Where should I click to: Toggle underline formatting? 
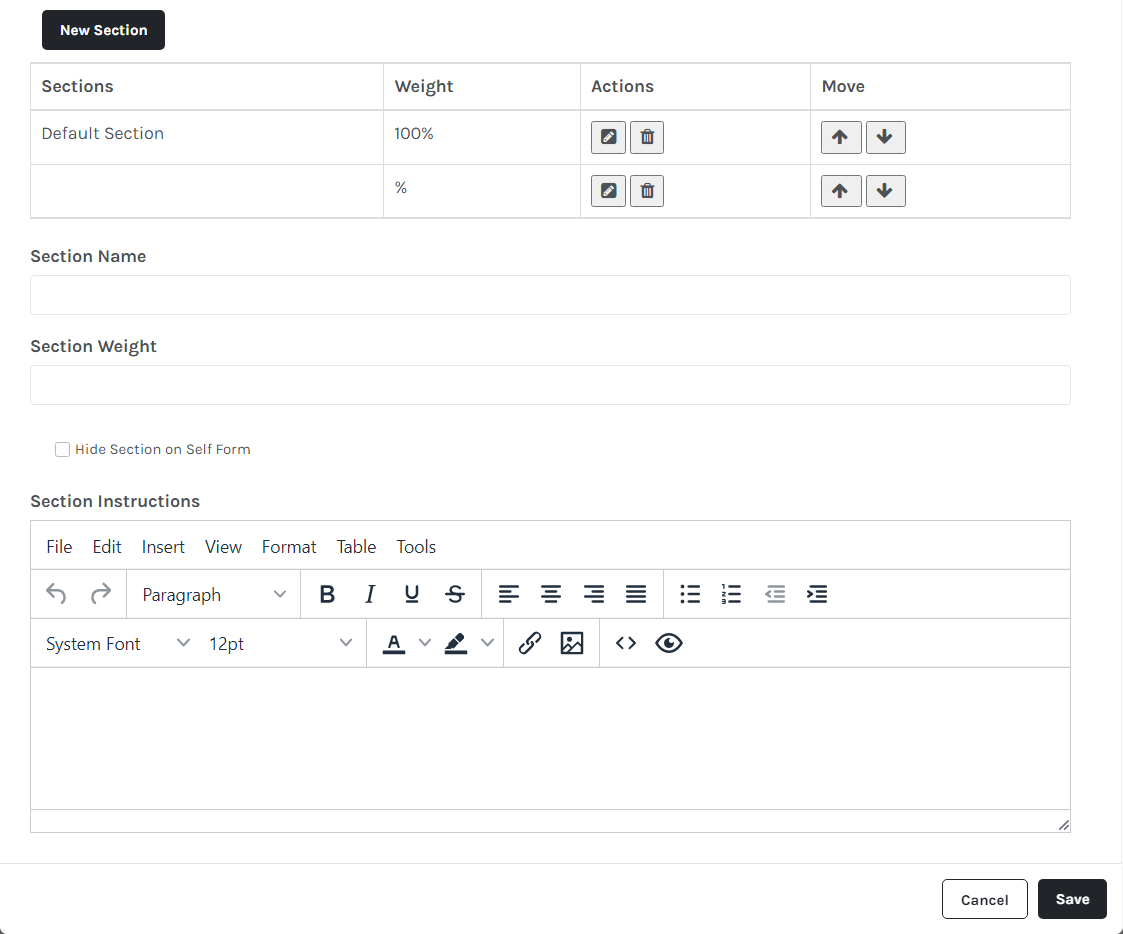point(412,594)
